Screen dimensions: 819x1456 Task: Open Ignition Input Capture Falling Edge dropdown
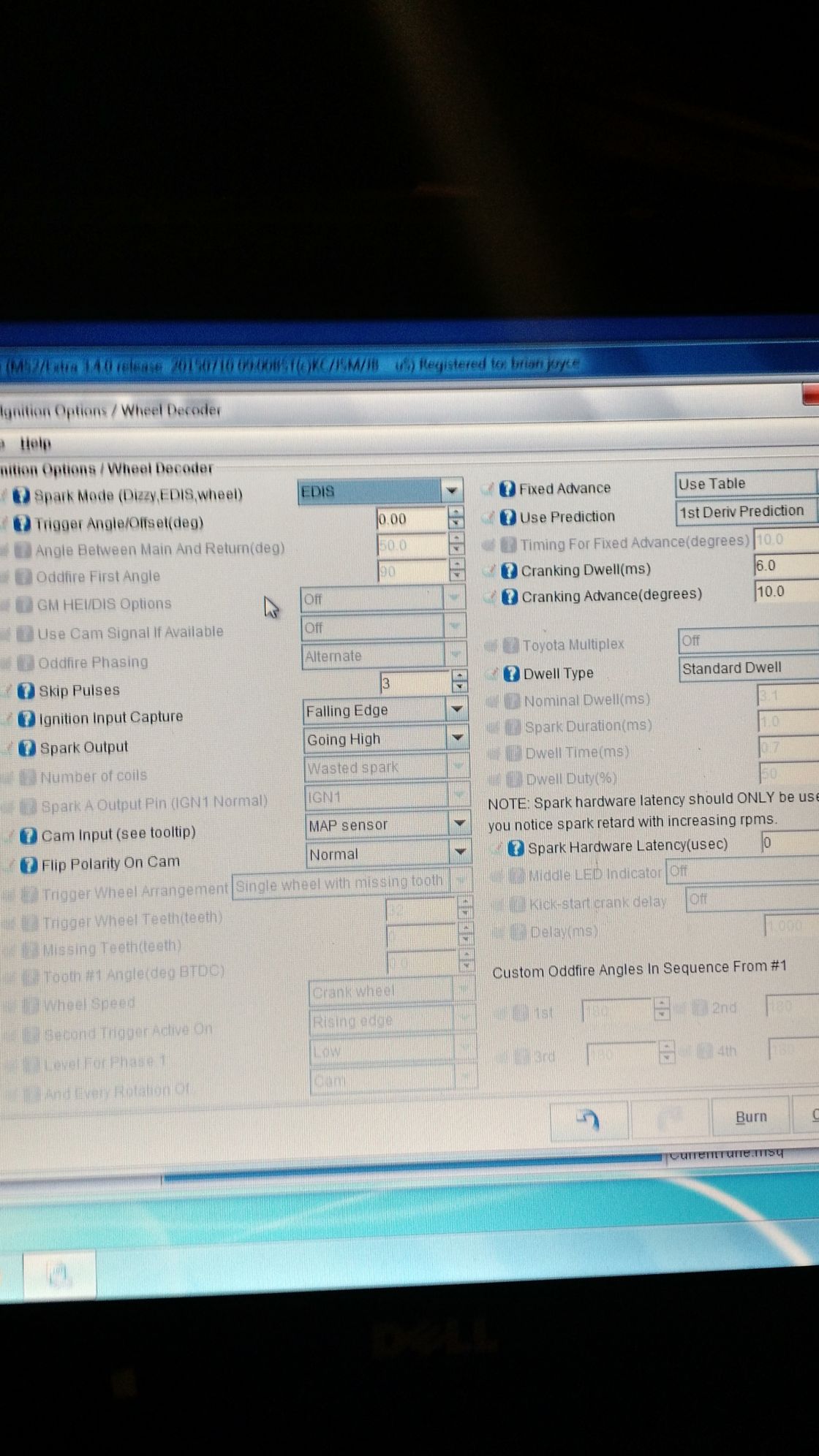pyautogui.click(x=385, y=710)
